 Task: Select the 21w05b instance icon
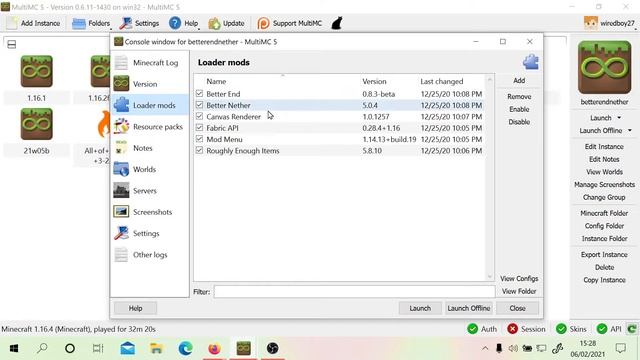(x=37, y=124)
